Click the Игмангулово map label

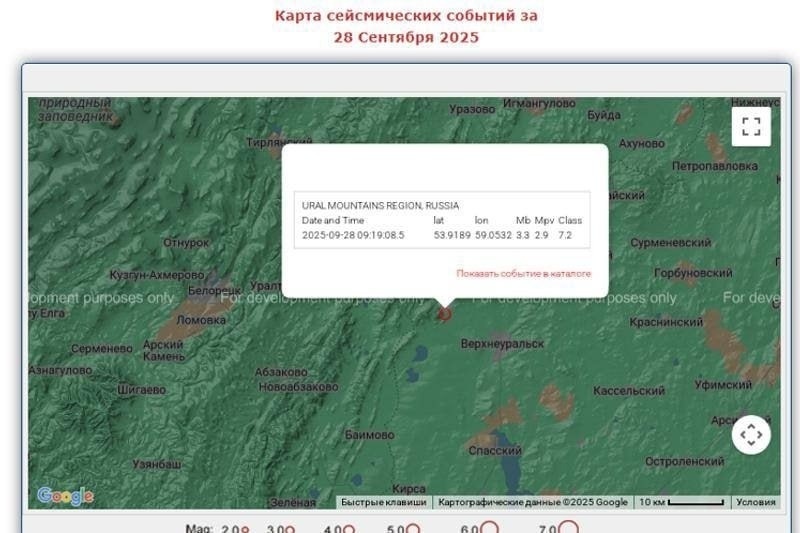coord(539,103)
